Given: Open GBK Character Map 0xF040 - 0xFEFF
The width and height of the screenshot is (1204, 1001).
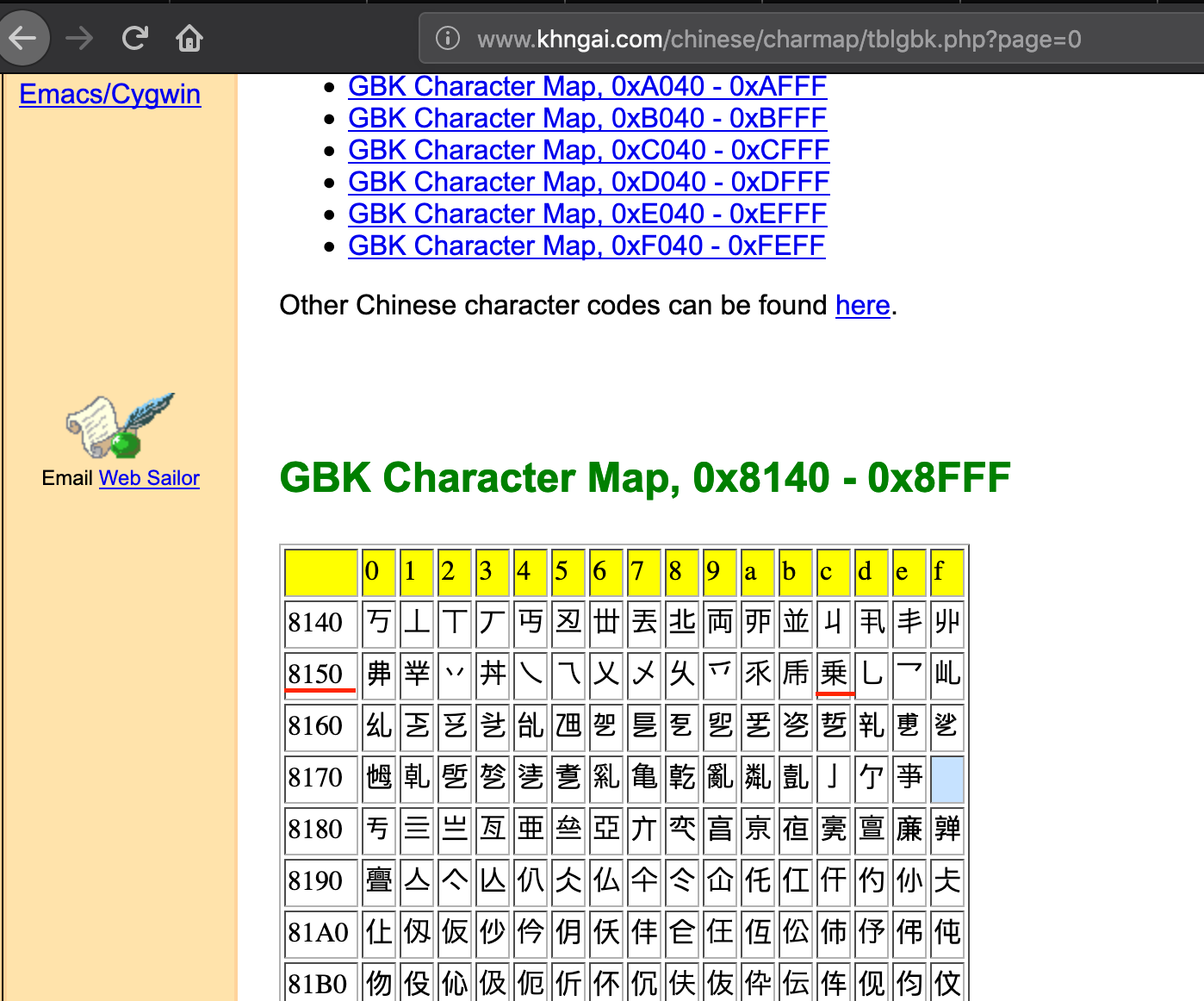Looking at the screenshot, I should pyautogui.click(x=586, y=246).
